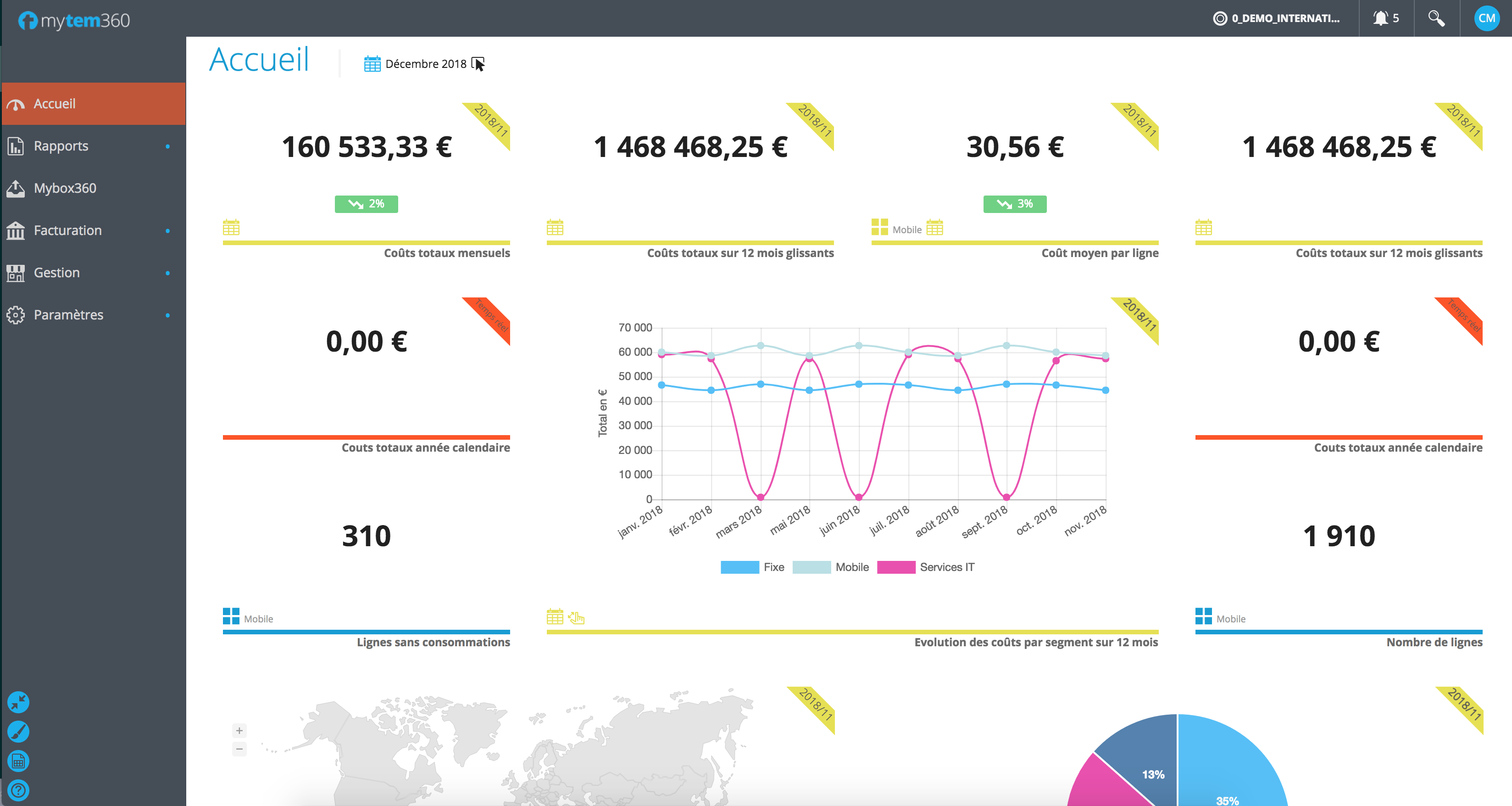Expand the Rapports submenu dot indicator
This screenshot has height=806, width=1512.
pos(168,146)
